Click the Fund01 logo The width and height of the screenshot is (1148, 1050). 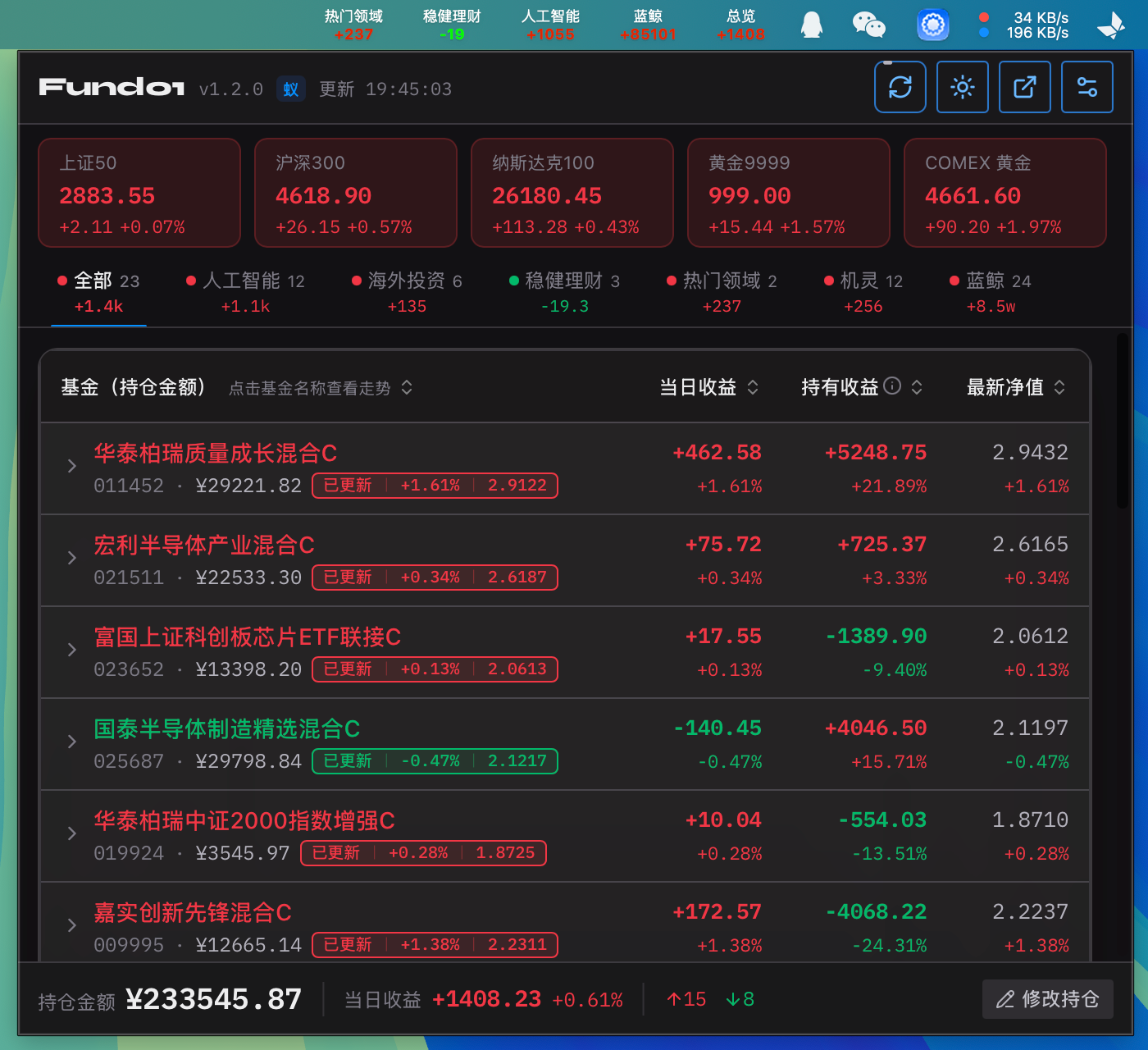[x=112, y=87]
